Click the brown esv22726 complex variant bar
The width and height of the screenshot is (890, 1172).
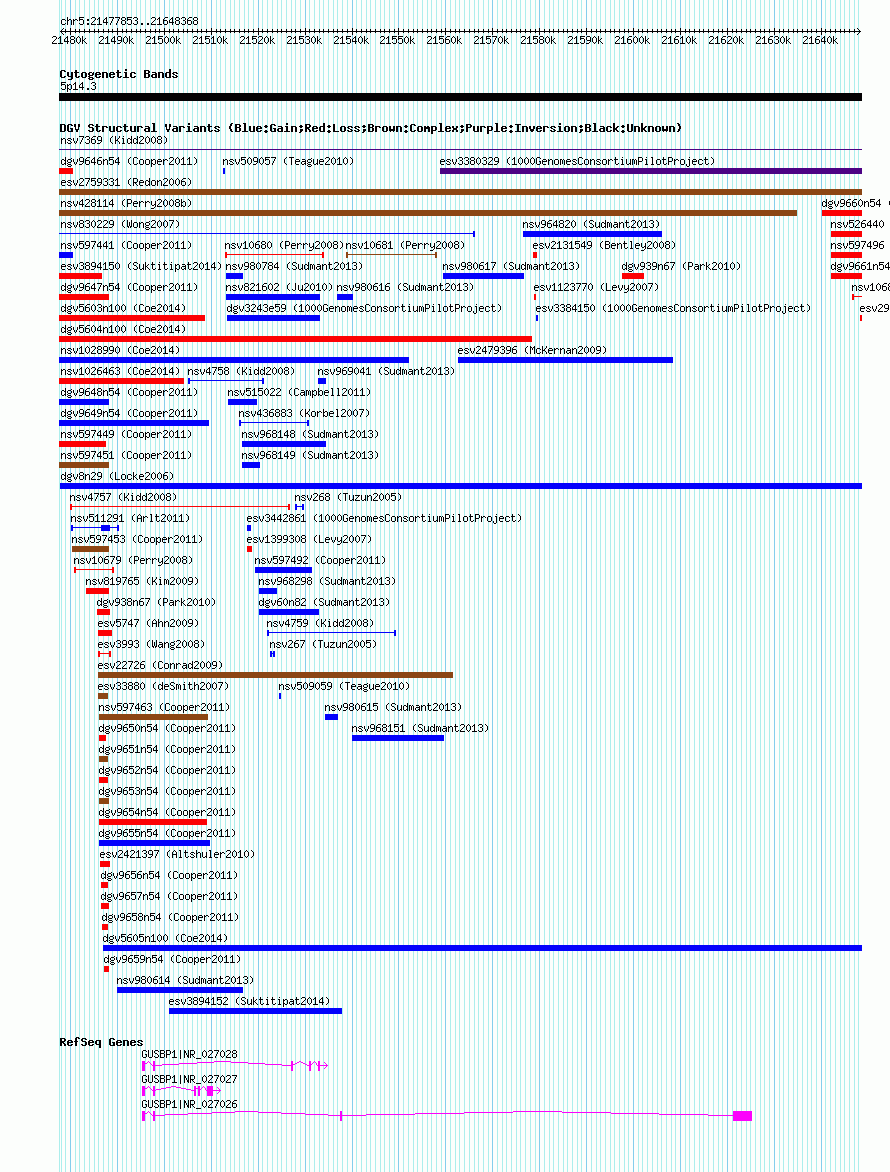point(276,675)
